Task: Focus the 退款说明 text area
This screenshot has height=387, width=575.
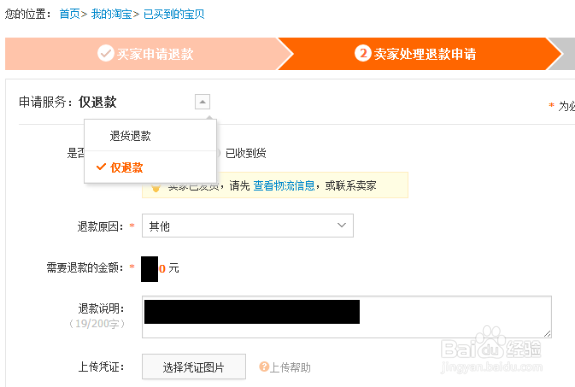Action: pos(347,317)
